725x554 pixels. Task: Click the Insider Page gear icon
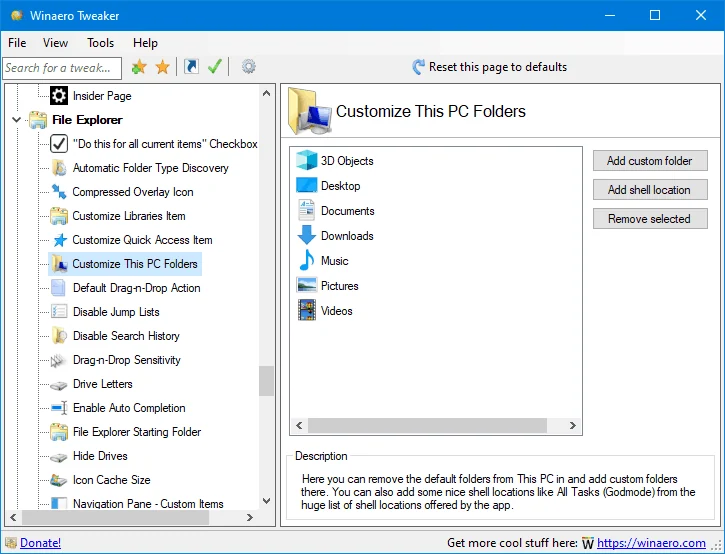59,96
